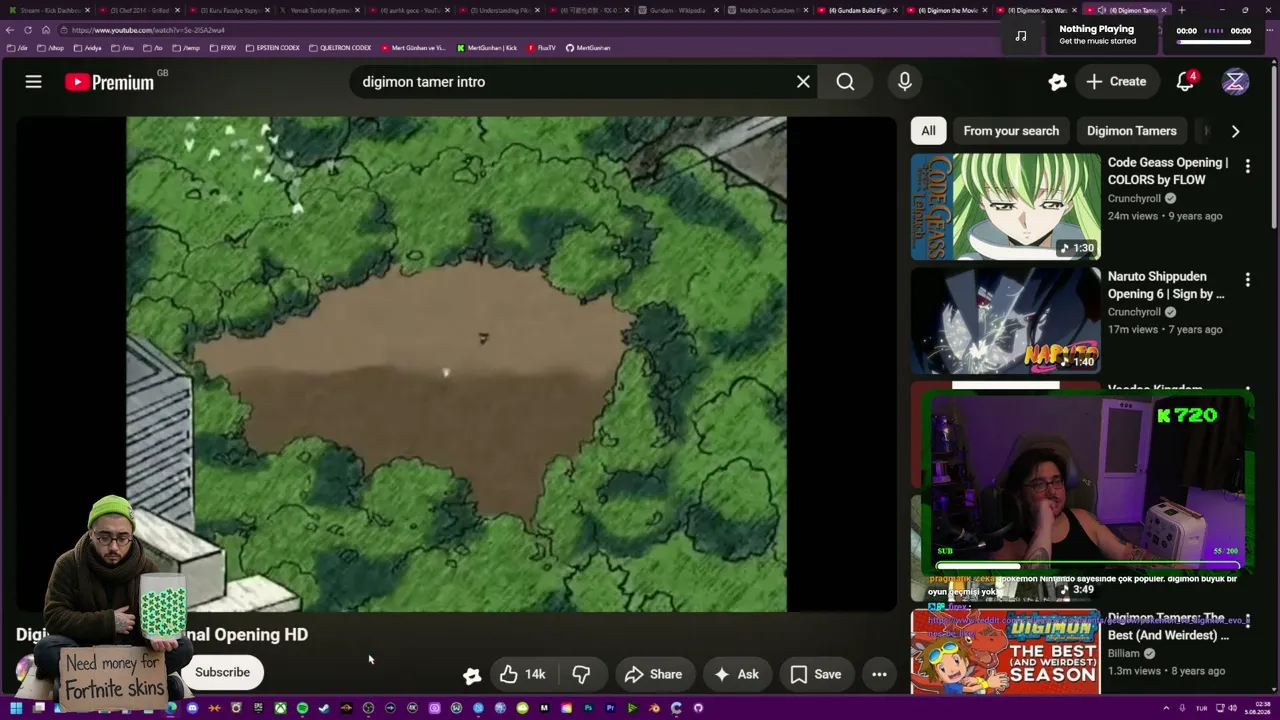
Task: Select the 'All' filter chip
Action: coord(928,131)
